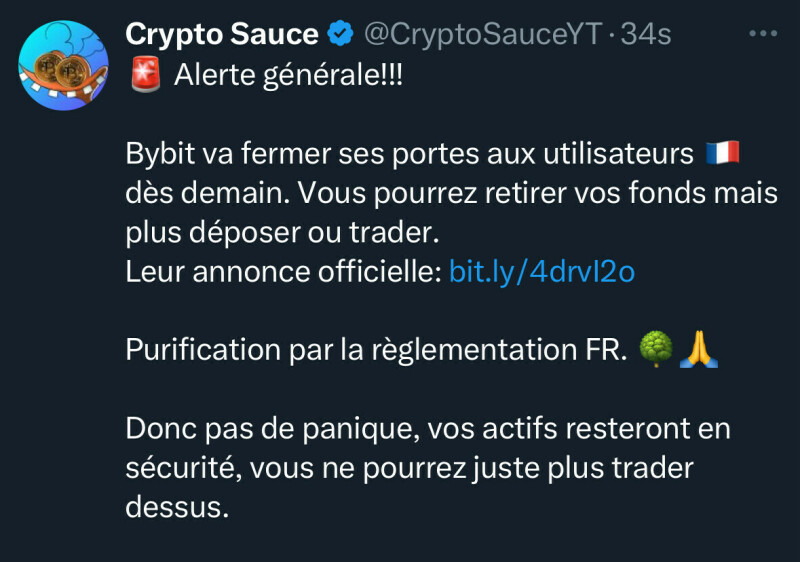Click the line starting "sécurité, vous ne pourrez"
The height and width of the screenshot is (562, 800).
[410, 468]
